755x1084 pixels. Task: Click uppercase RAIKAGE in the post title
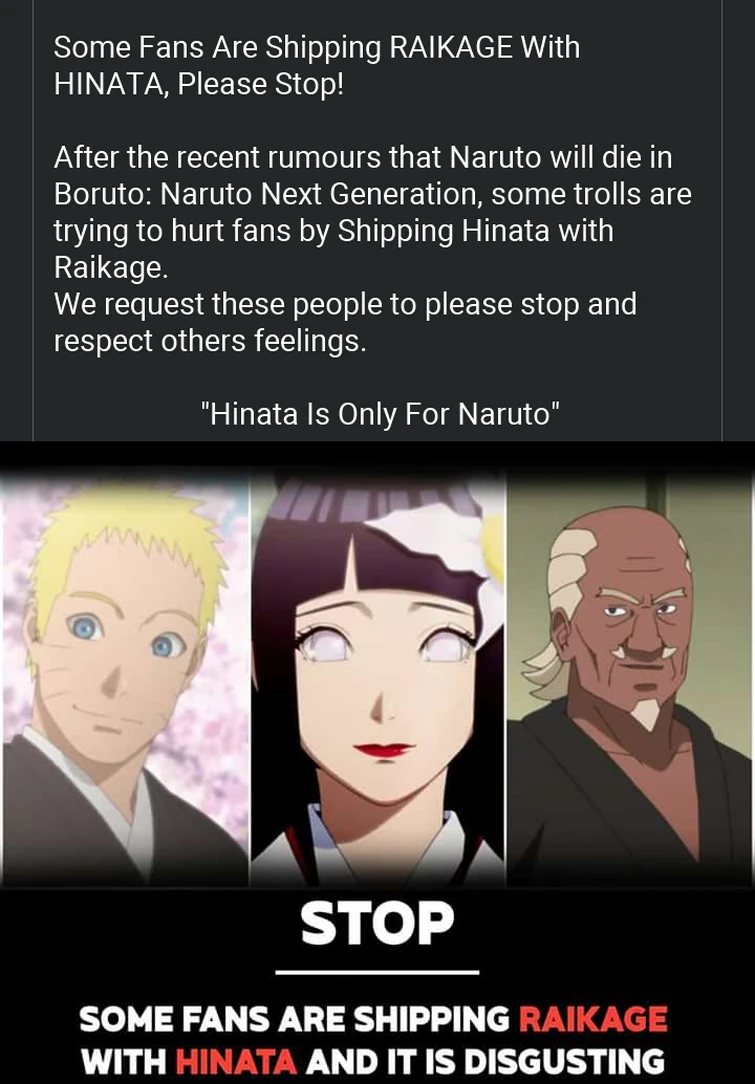[x=451, y=48]
